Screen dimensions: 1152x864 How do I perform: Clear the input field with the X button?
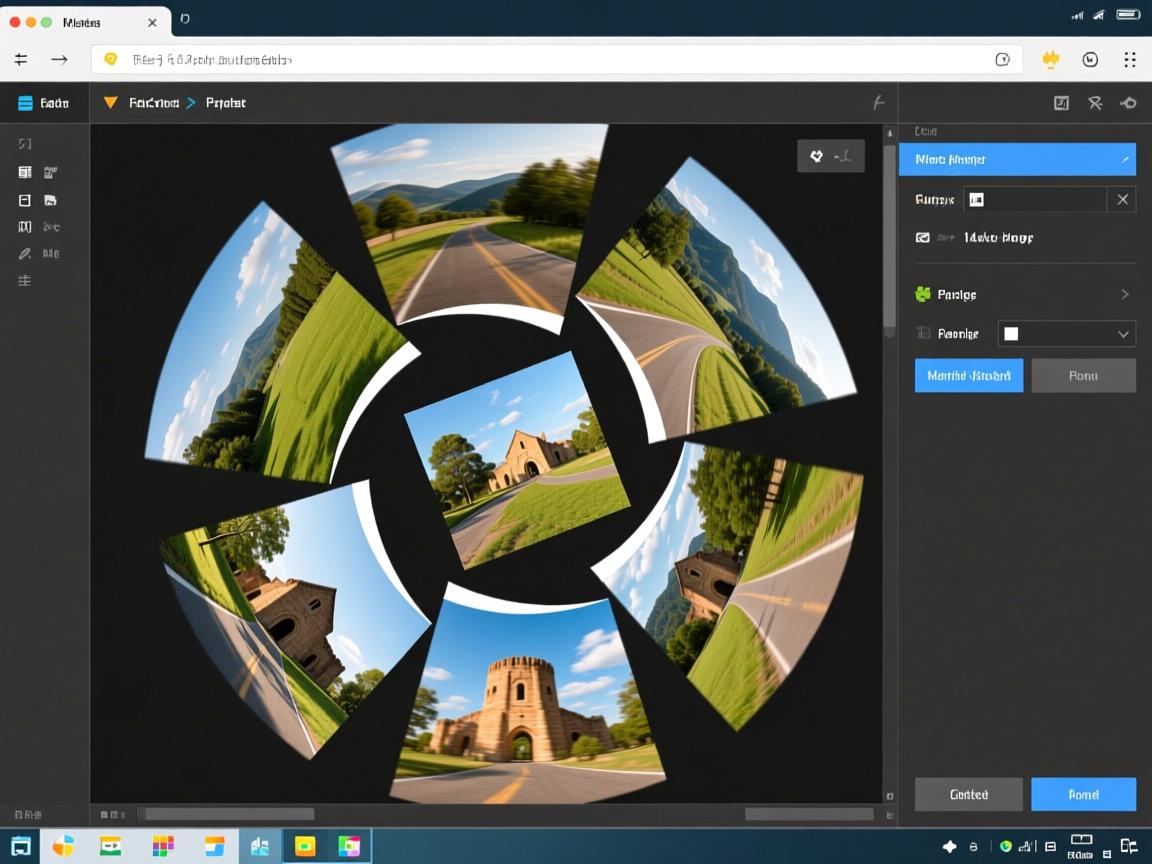click(1122, 199)
